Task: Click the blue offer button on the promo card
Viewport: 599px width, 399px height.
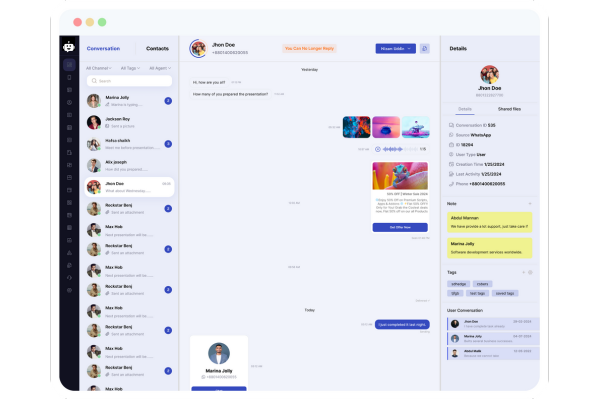Action: (400, 227)
